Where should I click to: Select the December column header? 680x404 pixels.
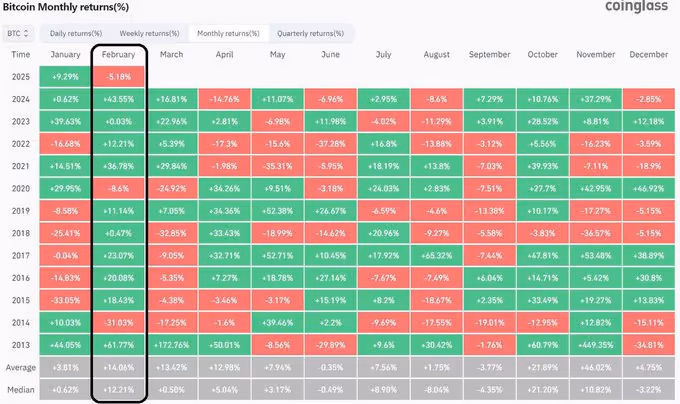pyautogui.click(x=649, y=54)
